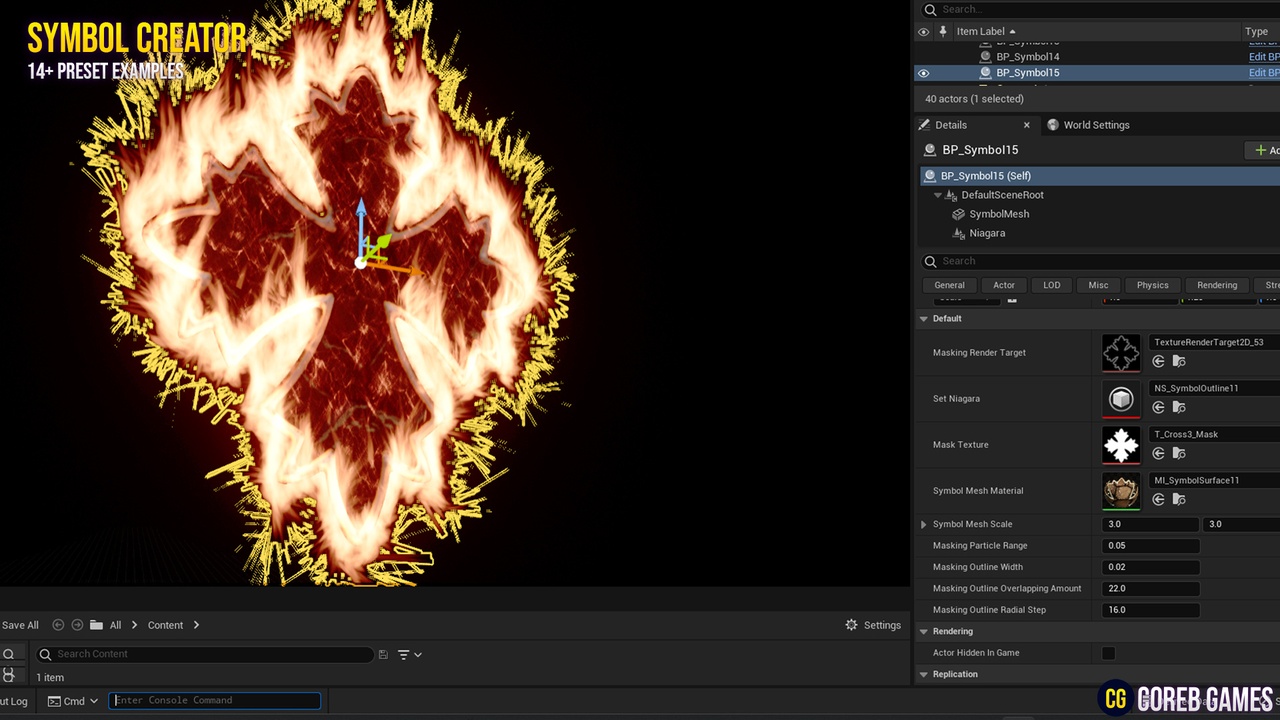Open the NS_SymbolOutline11 asset dropdown

point(1215,388)
